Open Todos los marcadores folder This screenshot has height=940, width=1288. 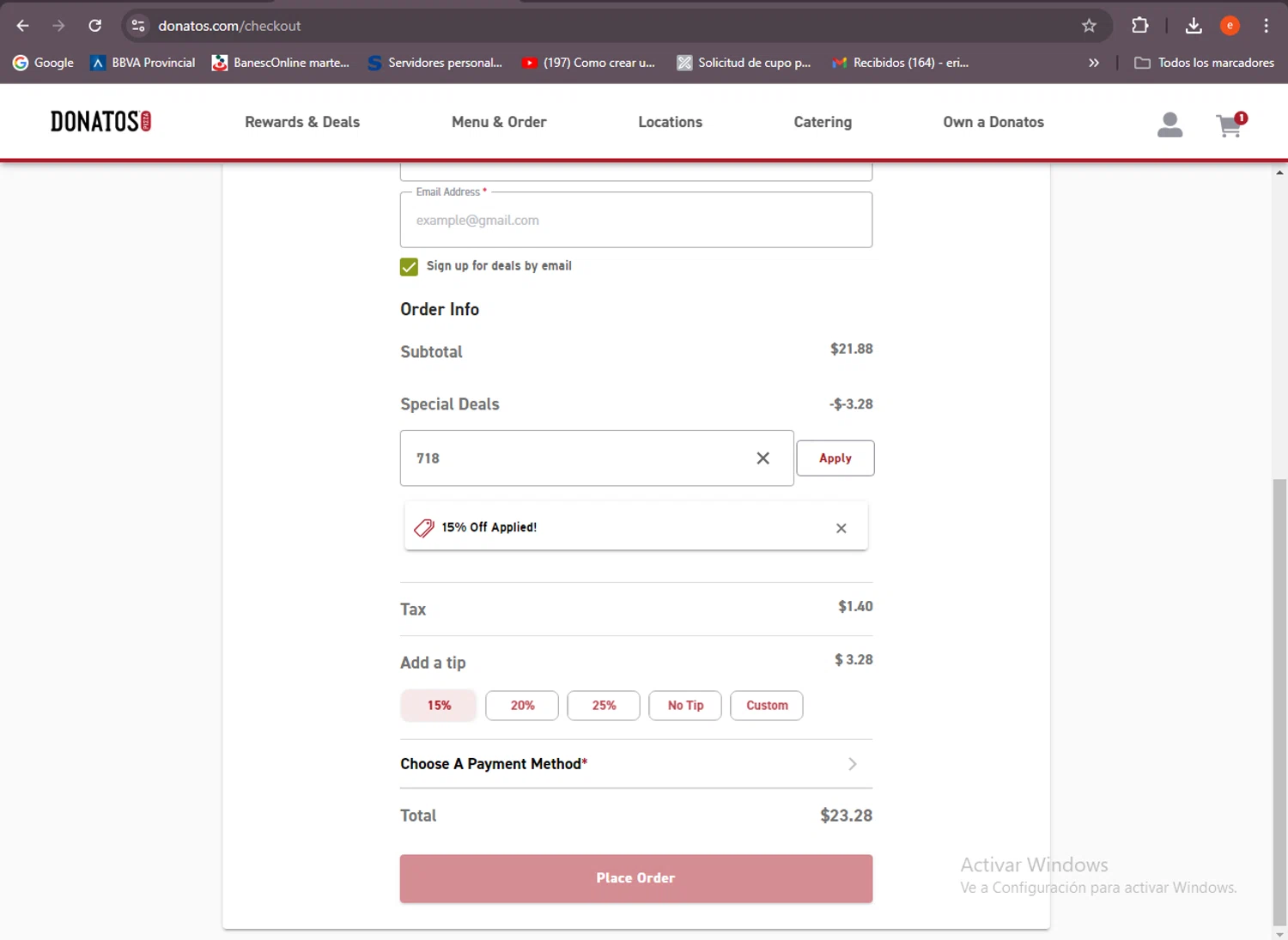tap(1204, 63)
